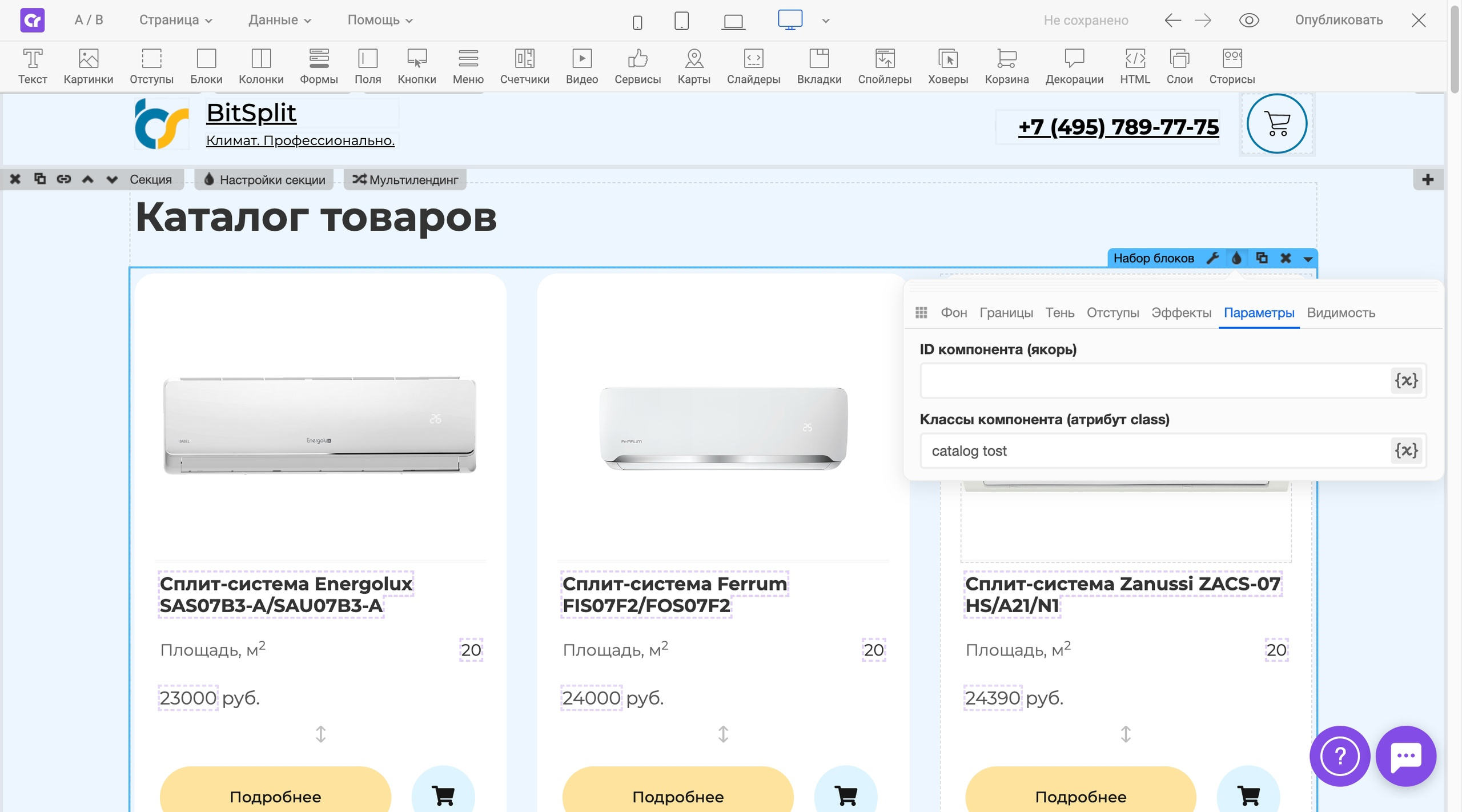Expand the Набор блоков options arrow
This screenshot has width=1462, height=812.
(1308, 259)
